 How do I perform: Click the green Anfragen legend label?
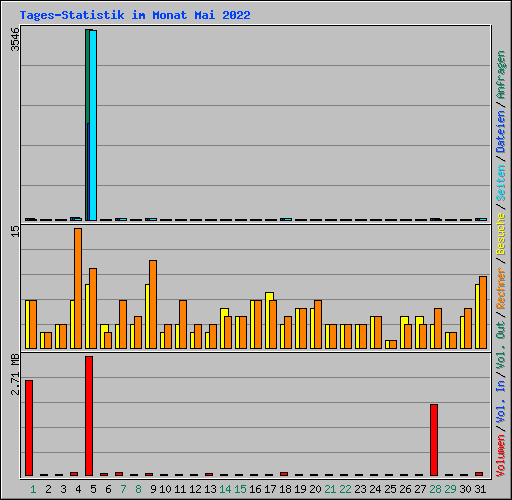501,75
